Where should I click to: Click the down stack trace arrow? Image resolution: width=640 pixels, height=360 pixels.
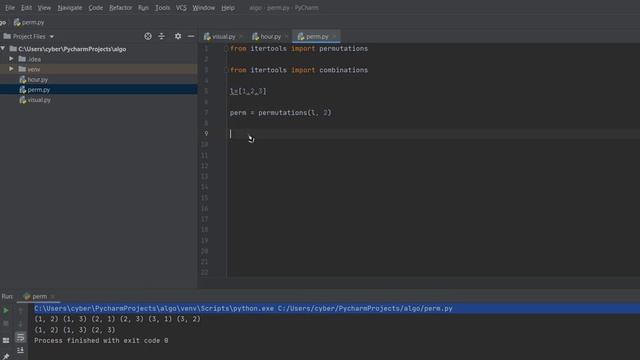(x=20, y=324)
